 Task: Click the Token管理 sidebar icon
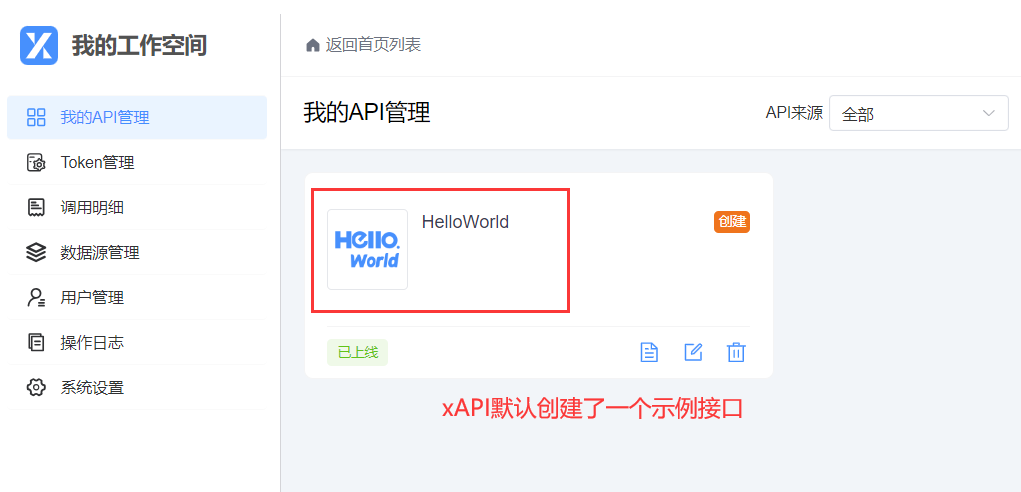36,163
